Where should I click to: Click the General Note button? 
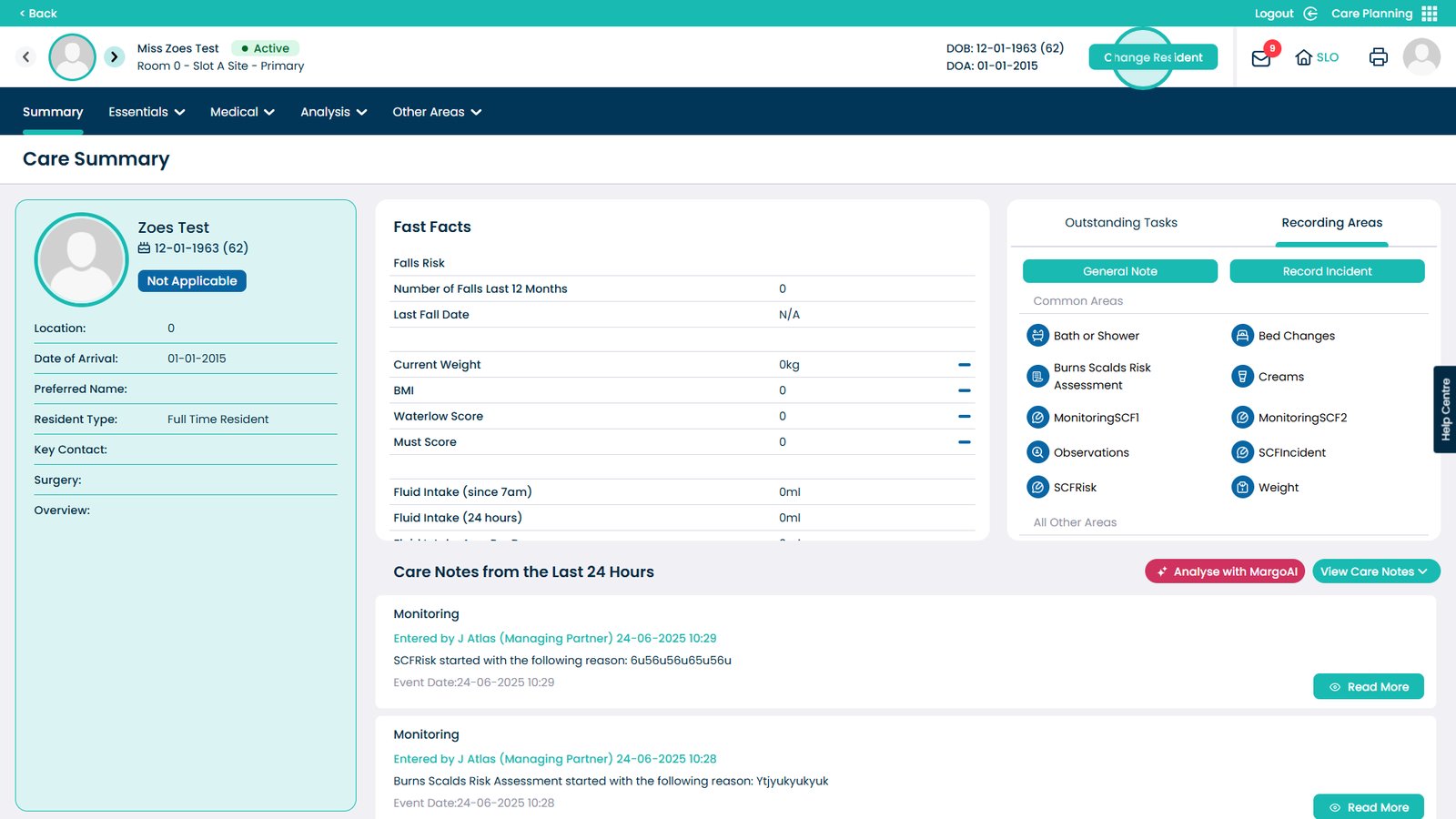pyautogui.click(x=1119, y=271)
